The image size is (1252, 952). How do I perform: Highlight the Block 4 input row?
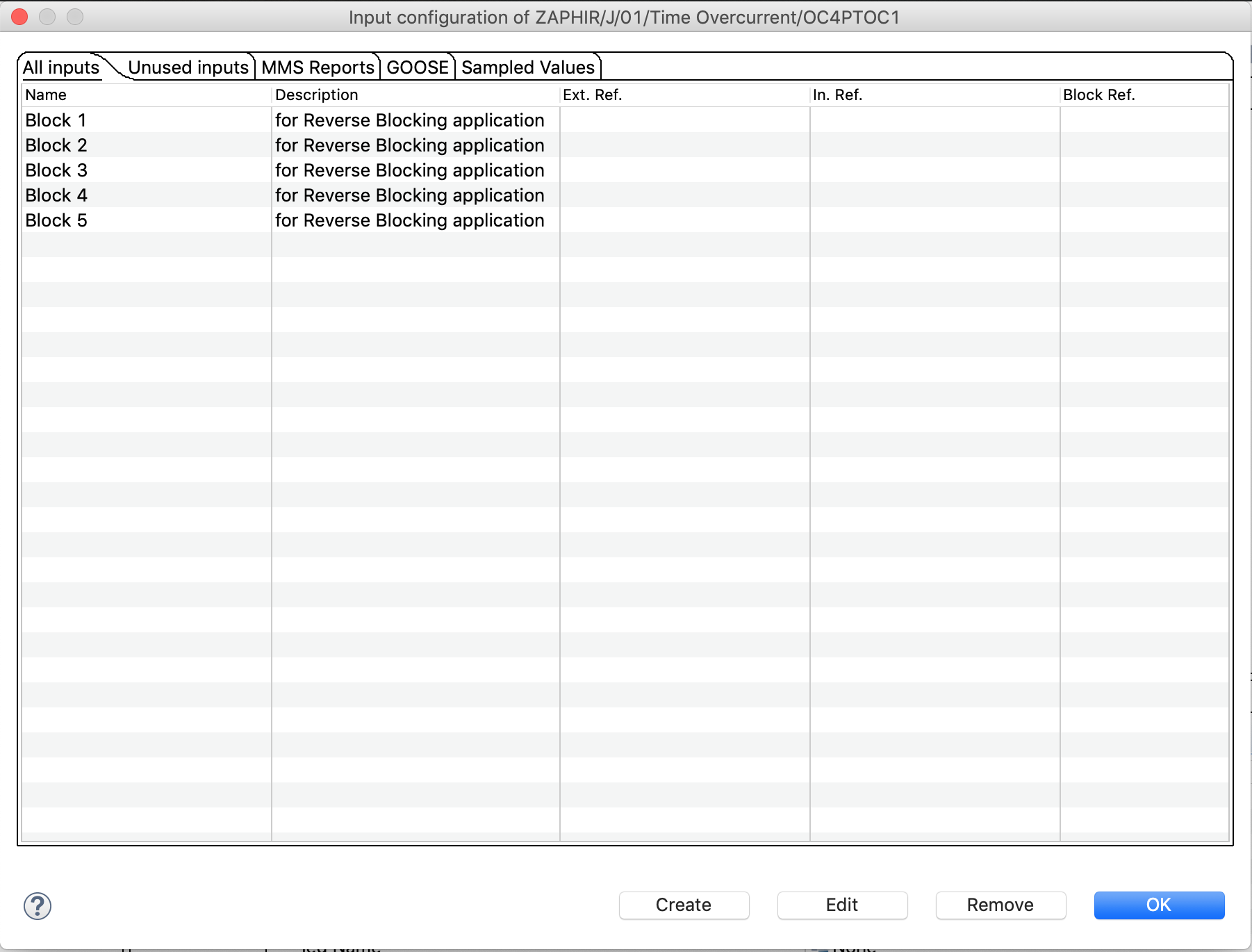(x=56, y=195)
